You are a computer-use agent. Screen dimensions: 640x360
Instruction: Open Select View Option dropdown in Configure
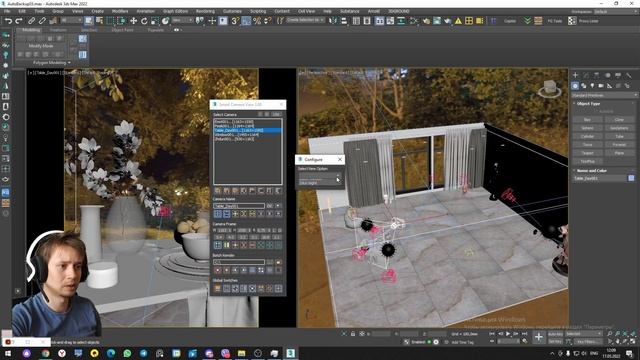pyautogui.click(x=320, y=176)
